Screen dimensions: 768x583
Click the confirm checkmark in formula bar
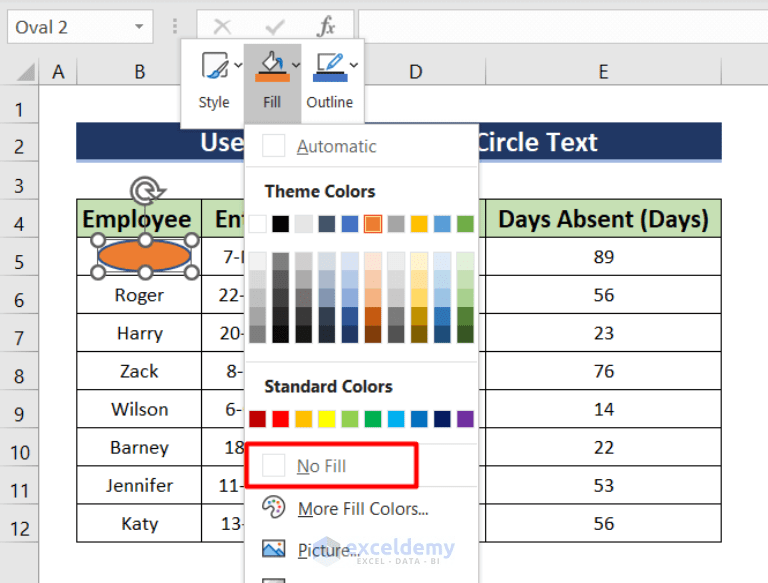pos(274,26)
